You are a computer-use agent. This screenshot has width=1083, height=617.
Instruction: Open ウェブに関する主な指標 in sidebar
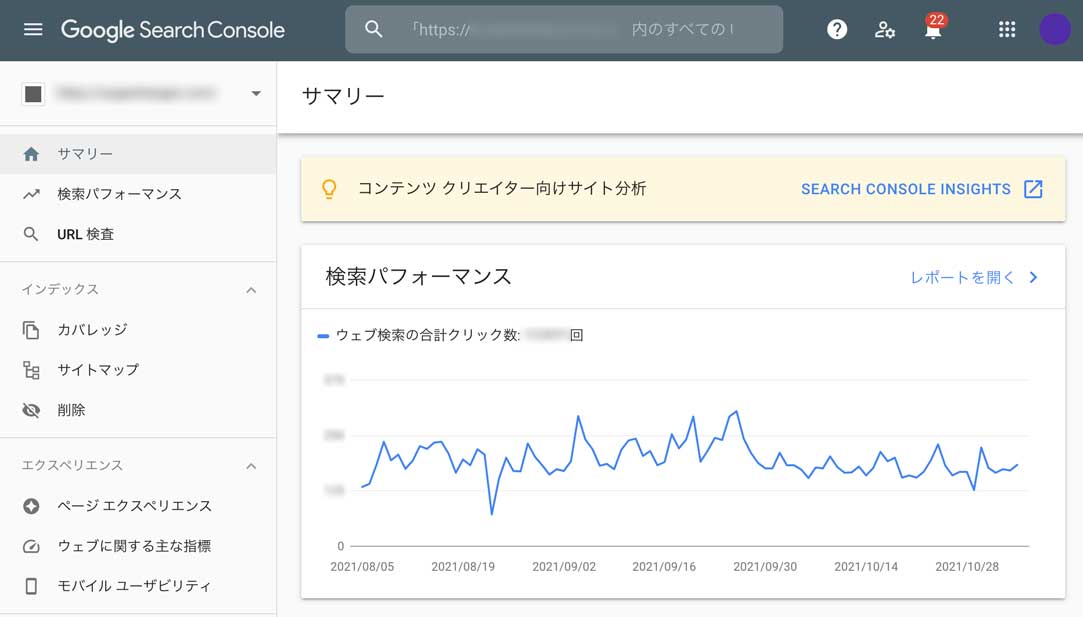(138, 546)
